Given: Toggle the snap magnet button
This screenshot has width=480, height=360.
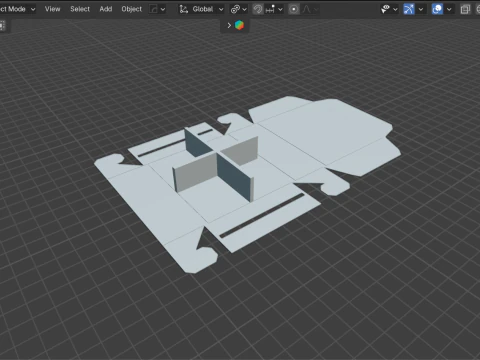Looking at the screenshot, I should [258, 9].
